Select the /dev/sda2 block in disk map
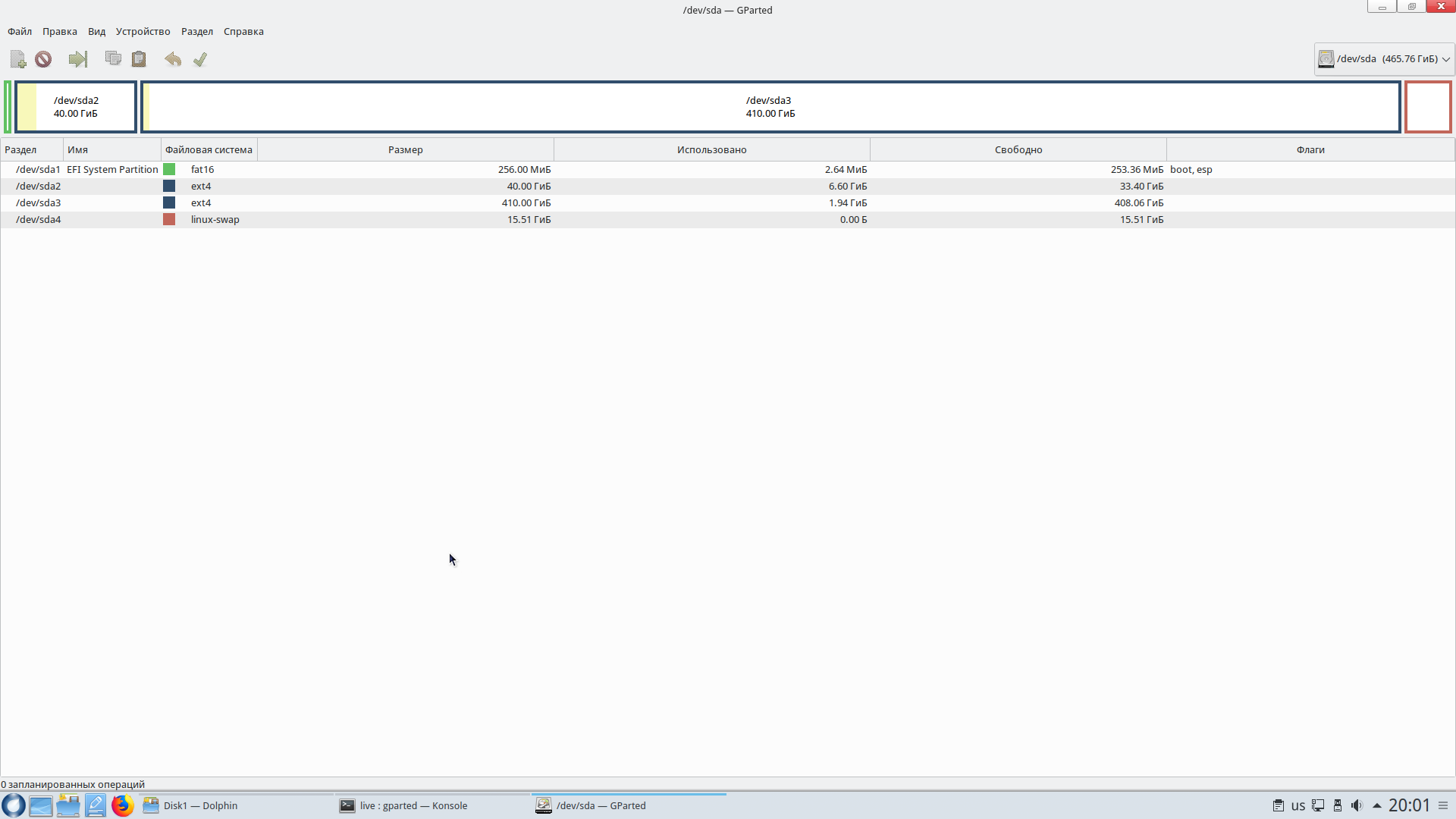The width and height of the screenshot is (1456, 819). click(x=76, y=107)
